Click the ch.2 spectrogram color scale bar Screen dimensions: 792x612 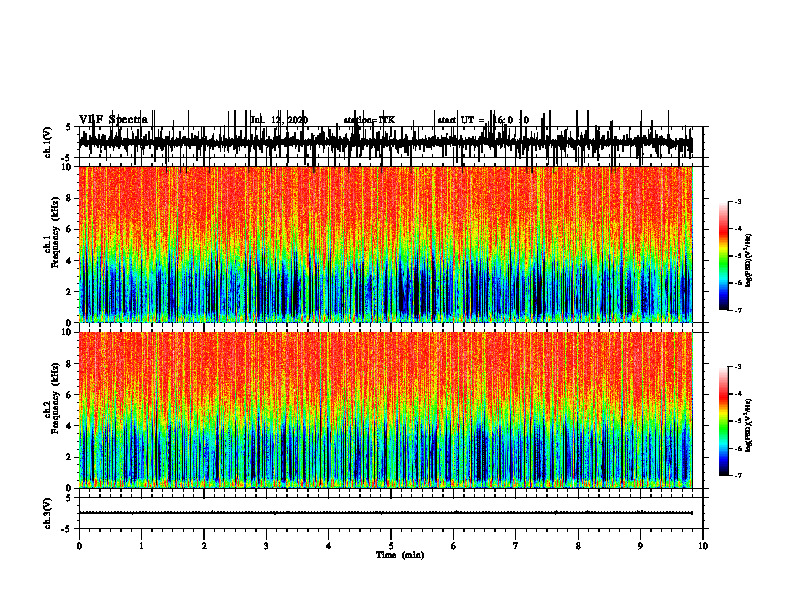[724, 421]
